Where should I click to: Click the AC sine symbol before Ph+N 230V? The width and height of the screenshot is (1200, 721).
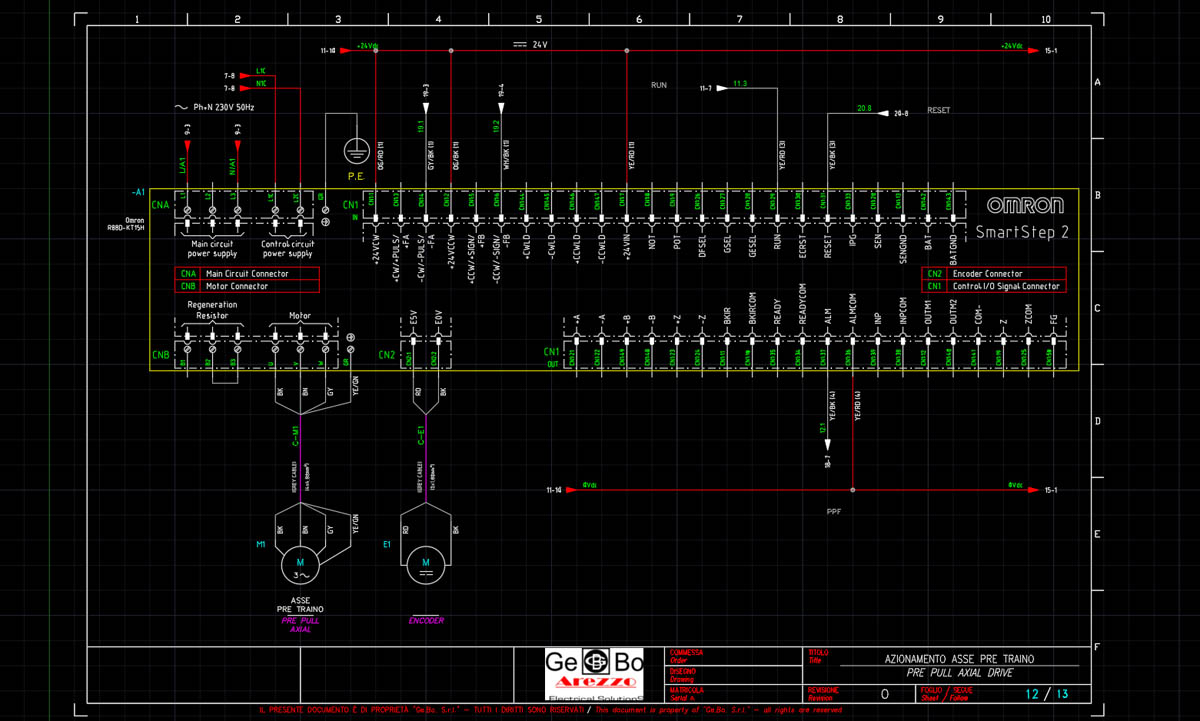click(182, 107)
